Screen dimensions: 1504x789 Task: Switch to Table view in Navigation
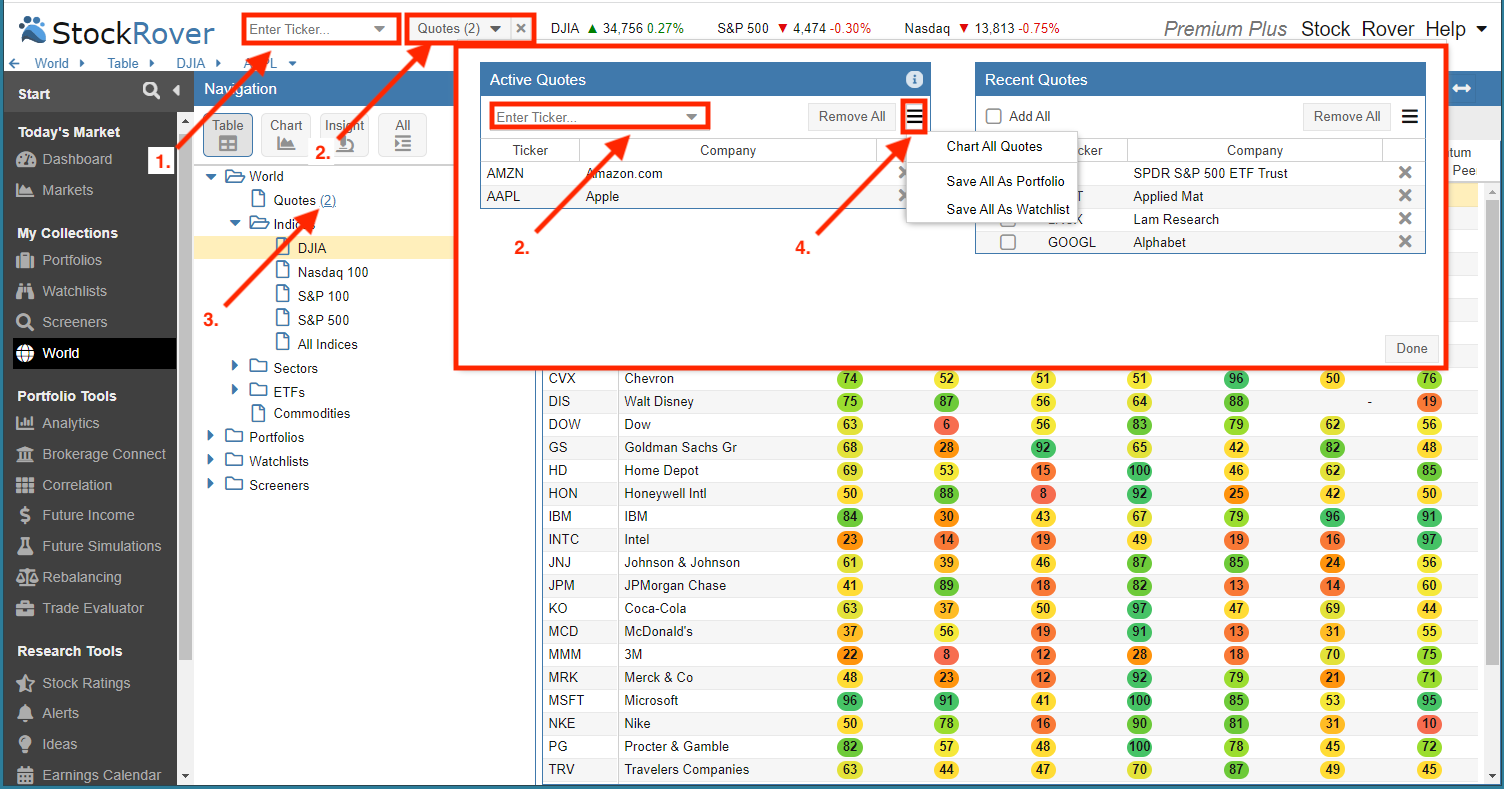point(228,135)
